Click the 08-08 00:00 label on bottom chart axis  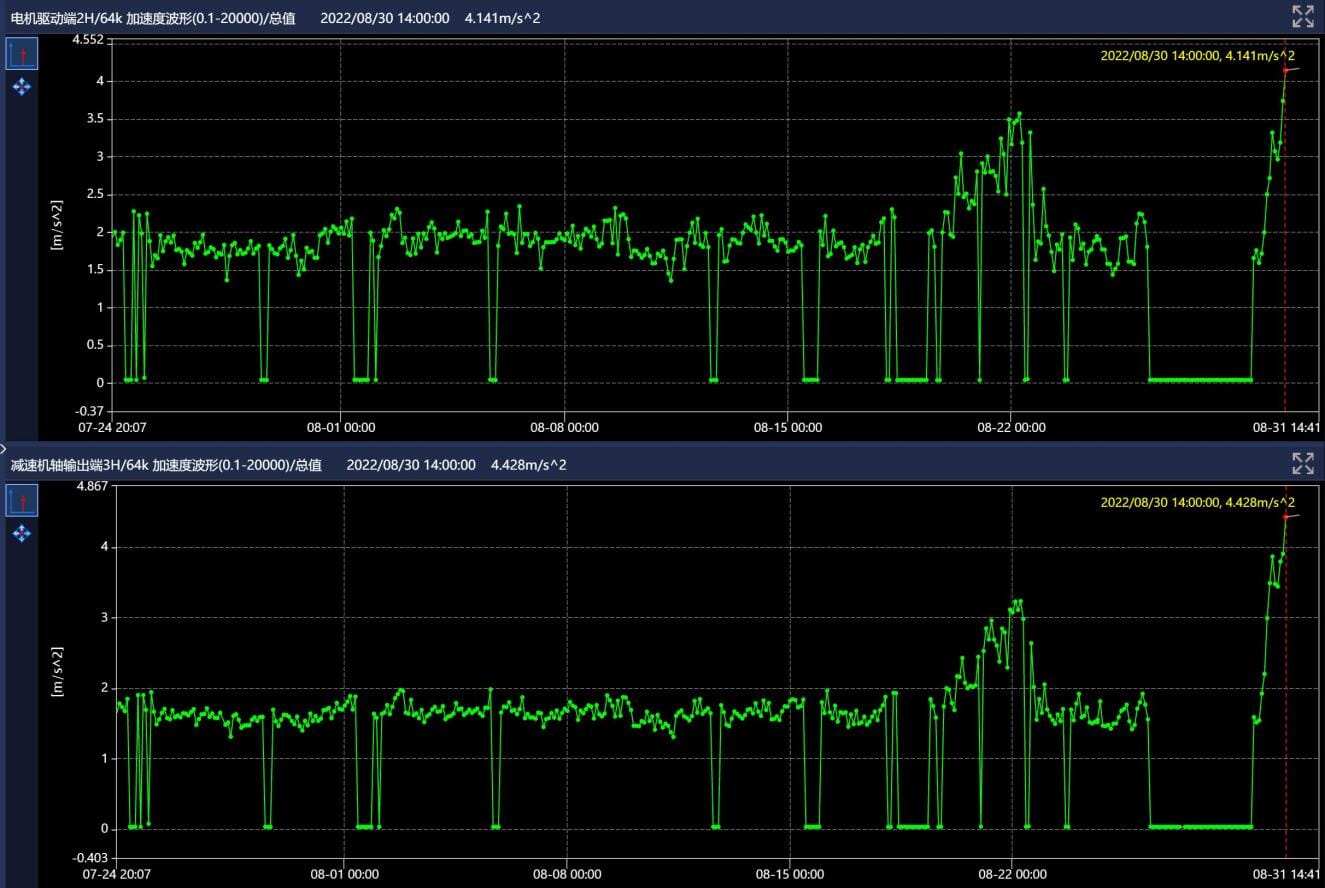(567, 874)
